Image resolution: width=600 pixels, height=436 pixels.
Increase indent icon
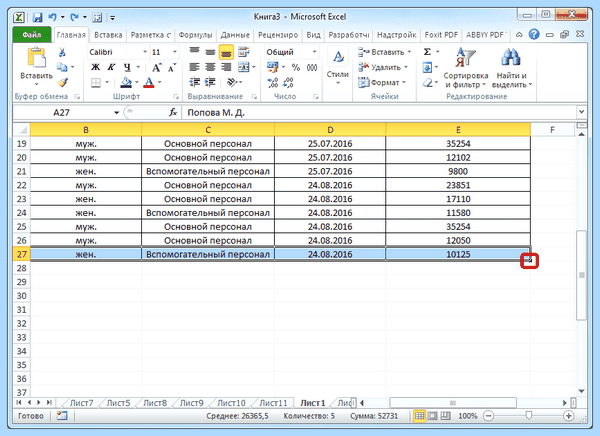coord(210,82)
